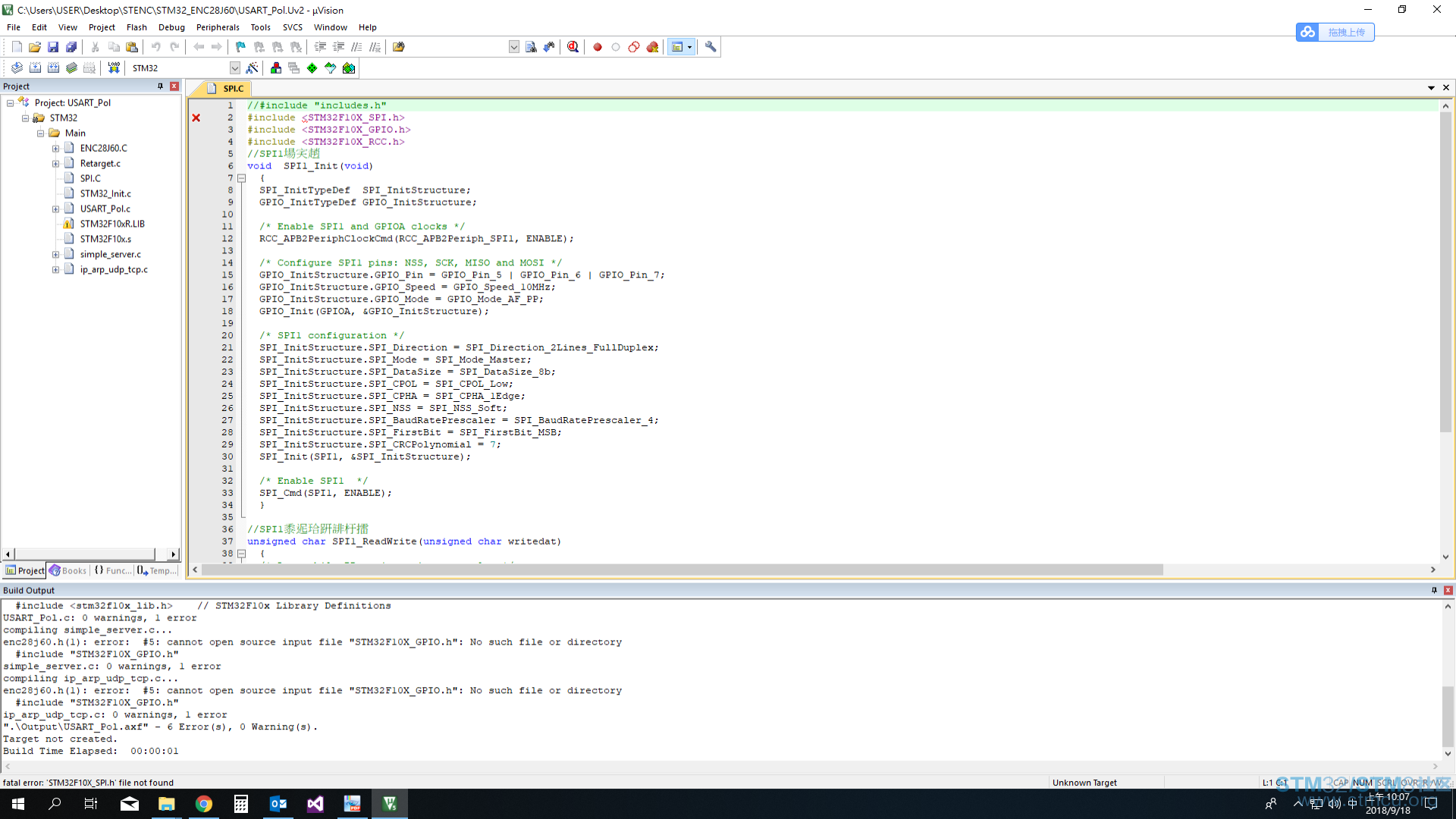Click the Open file toolbar icon
The image size is (1456, 819).
(x=35, y=47)
